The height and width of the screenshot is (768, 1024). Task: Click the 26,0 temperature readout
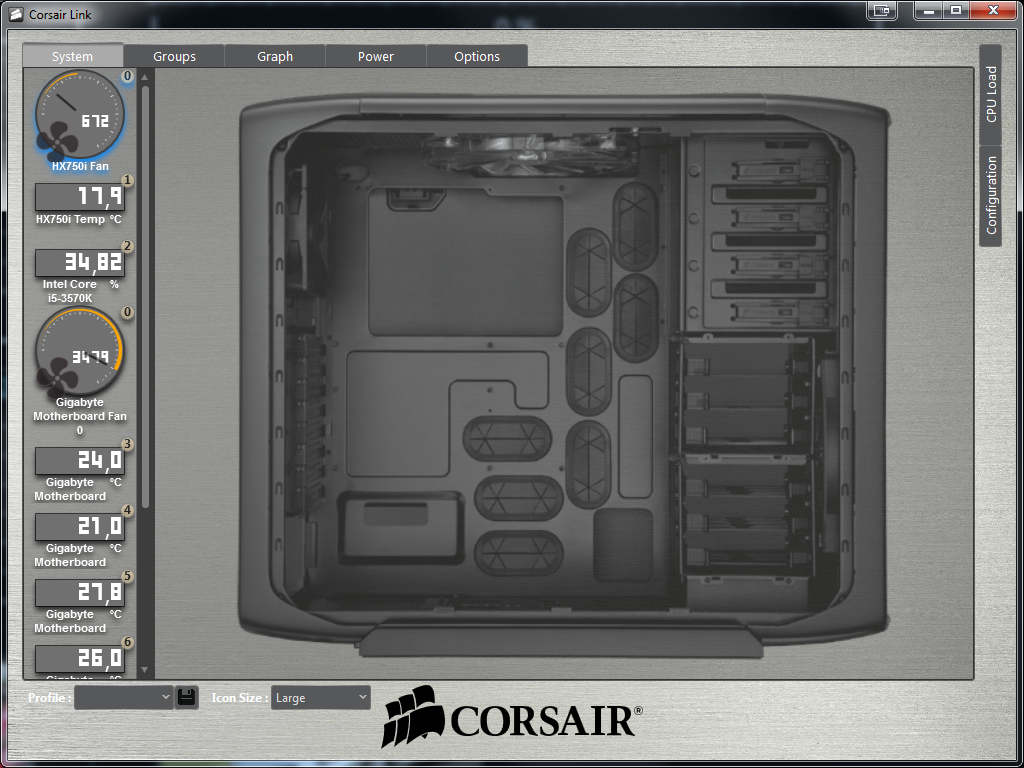coord(80,659)
